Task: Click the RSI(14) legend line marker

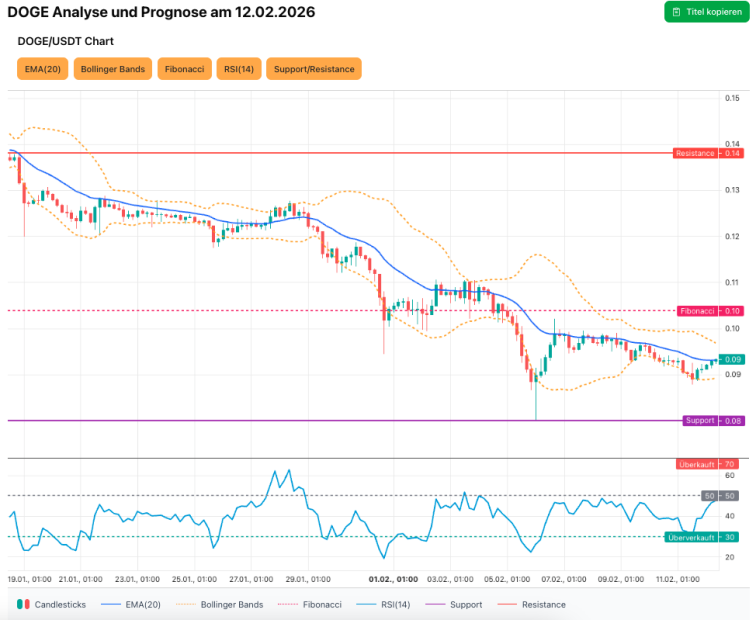Action: pos(368,604)
